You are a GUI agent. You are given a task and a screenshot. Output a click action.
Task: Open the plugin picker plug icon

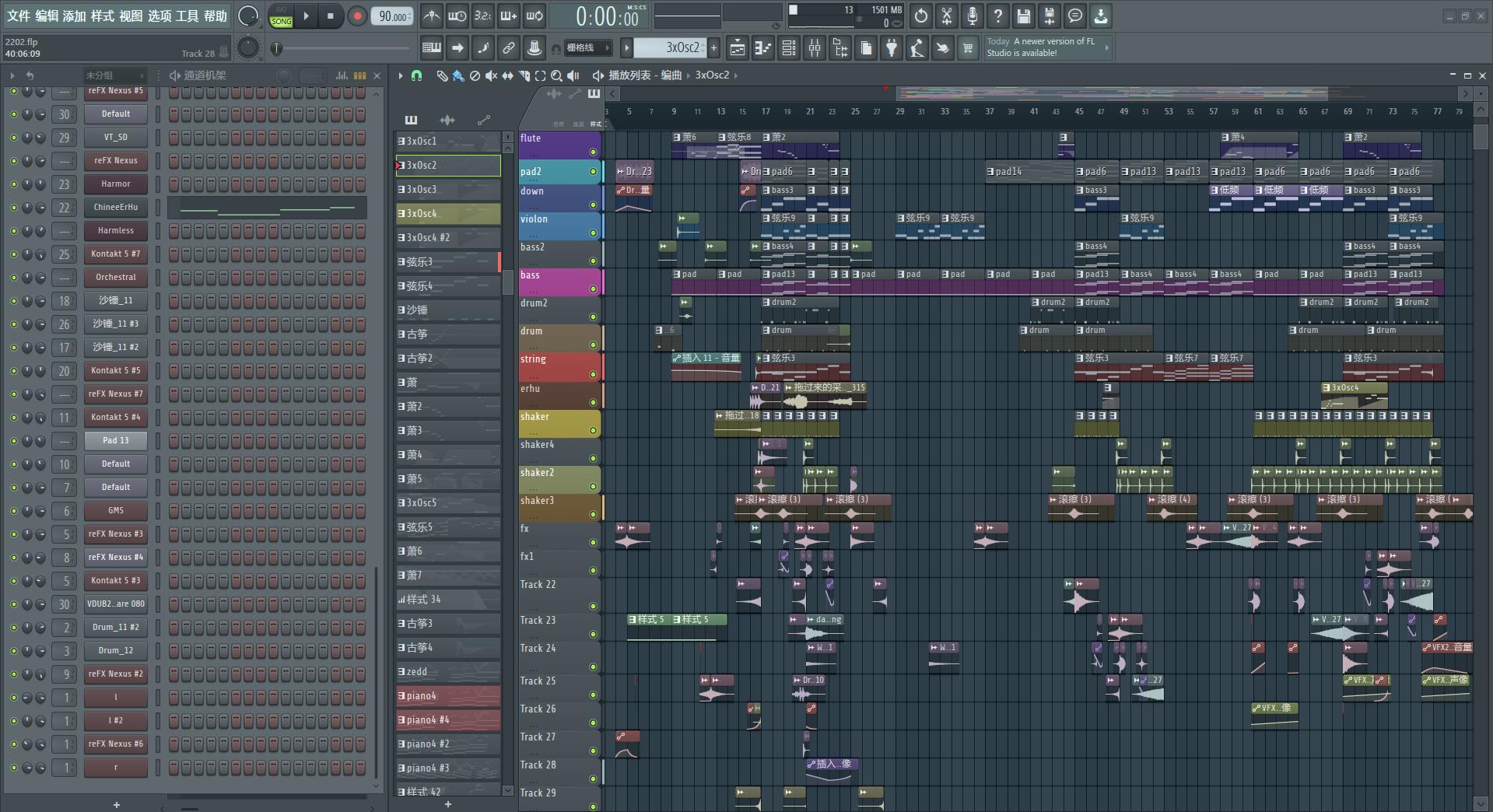892,48
